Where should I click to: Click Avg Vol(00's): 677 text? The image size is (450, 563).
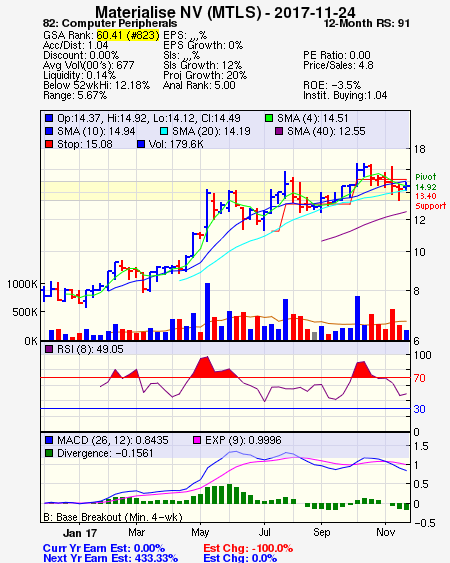(88, 65)
